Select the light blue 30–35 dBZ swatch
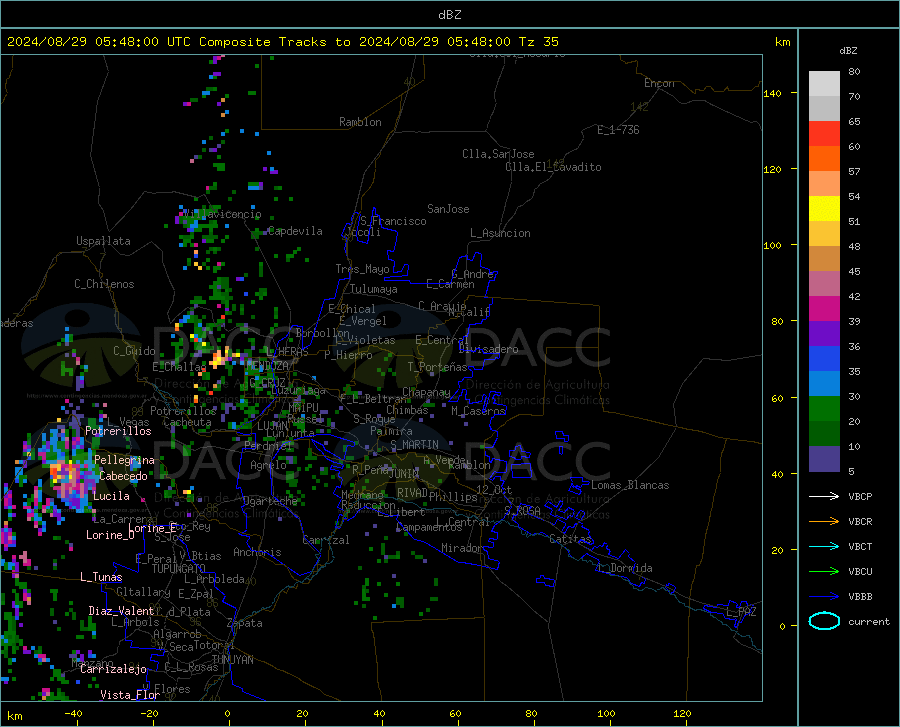This screenshot has height=727, width=900. [824, 384]
